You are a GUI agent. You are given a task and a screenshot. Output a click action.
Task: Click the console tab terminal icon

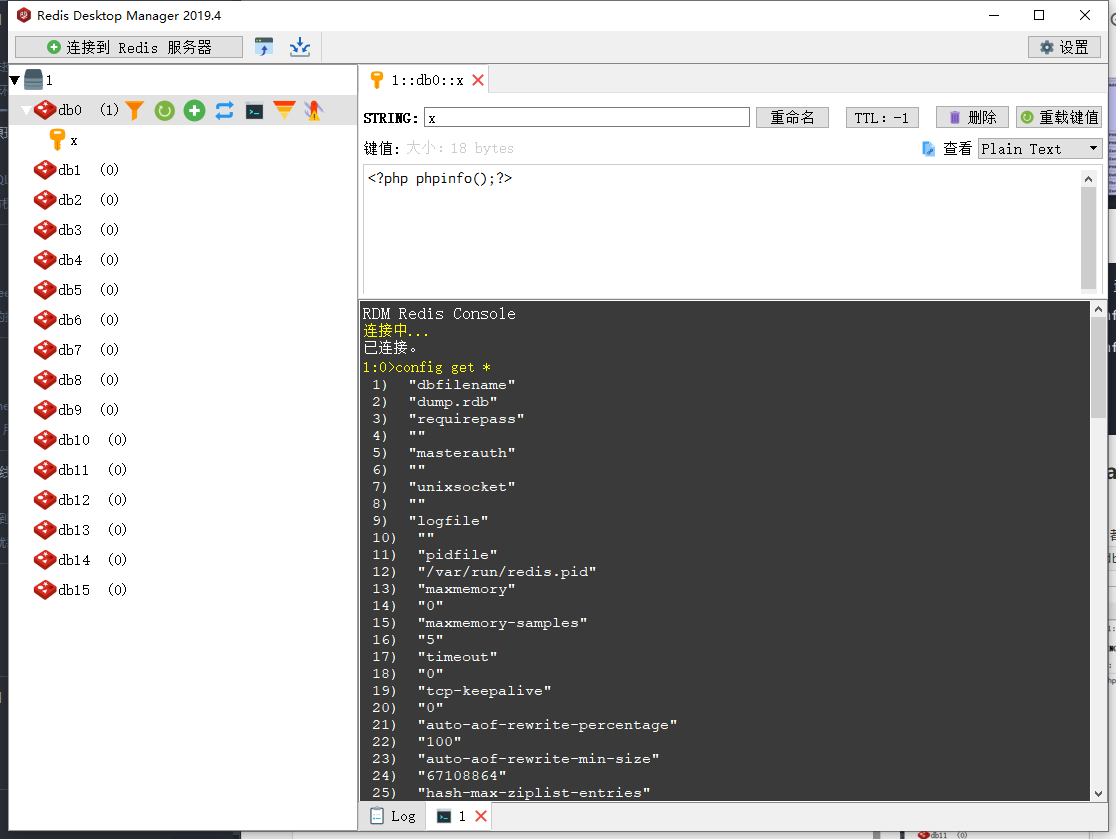coord(443,816)
